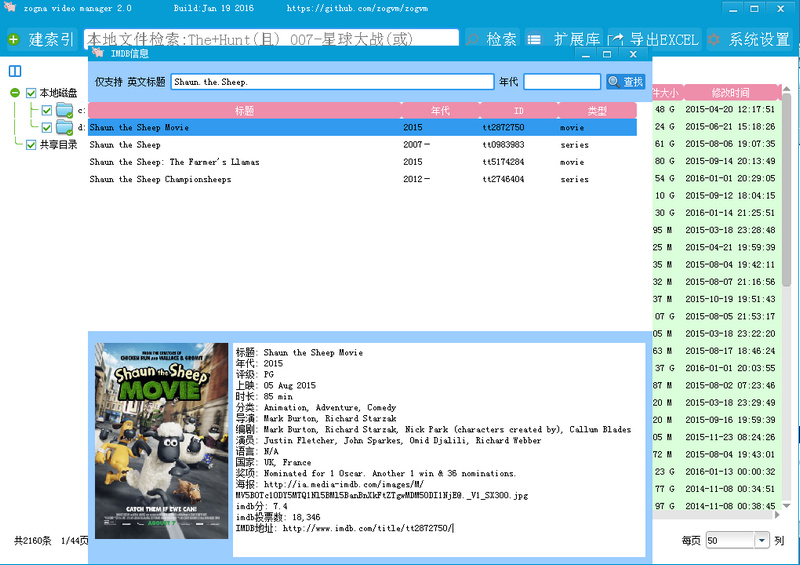
Task: Click the 标题 column header in IMDB results
Action: click(x=244, y=110)
